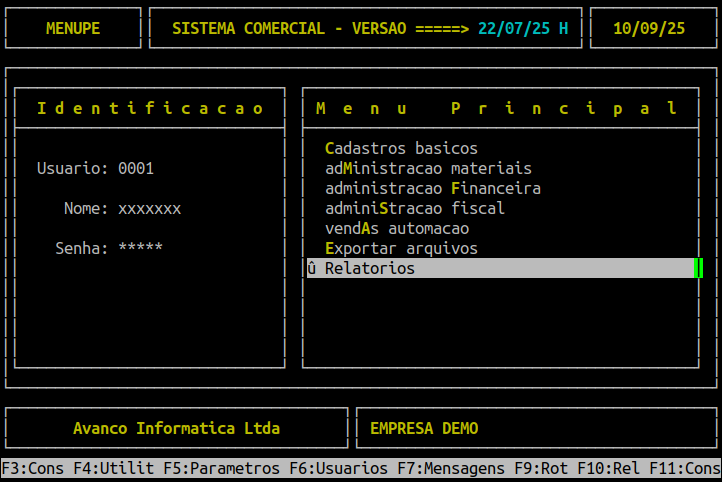Click the Nome field with xxxxxxx

(x=149, y=208)
